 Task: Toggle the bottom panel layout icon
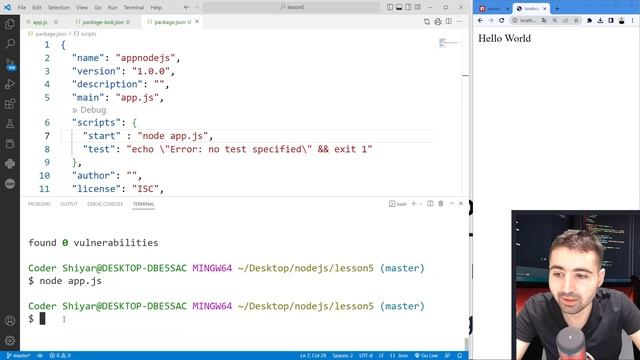[x=399, y=7]
